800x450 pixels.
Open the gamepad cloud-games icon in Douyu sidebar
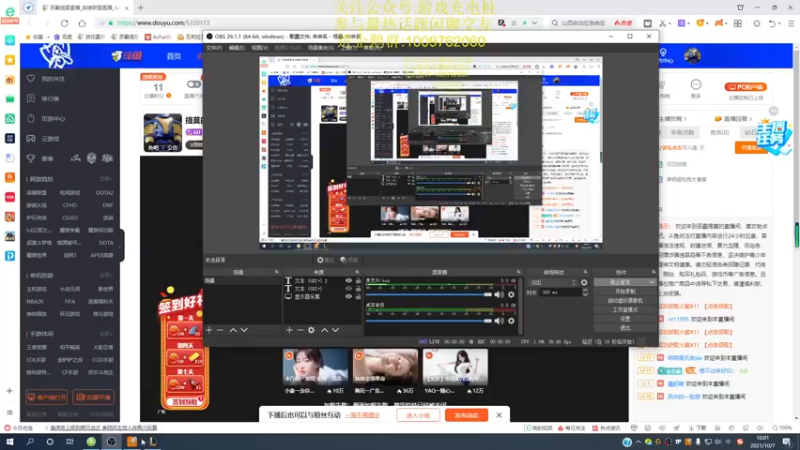[x=31, y=138]
